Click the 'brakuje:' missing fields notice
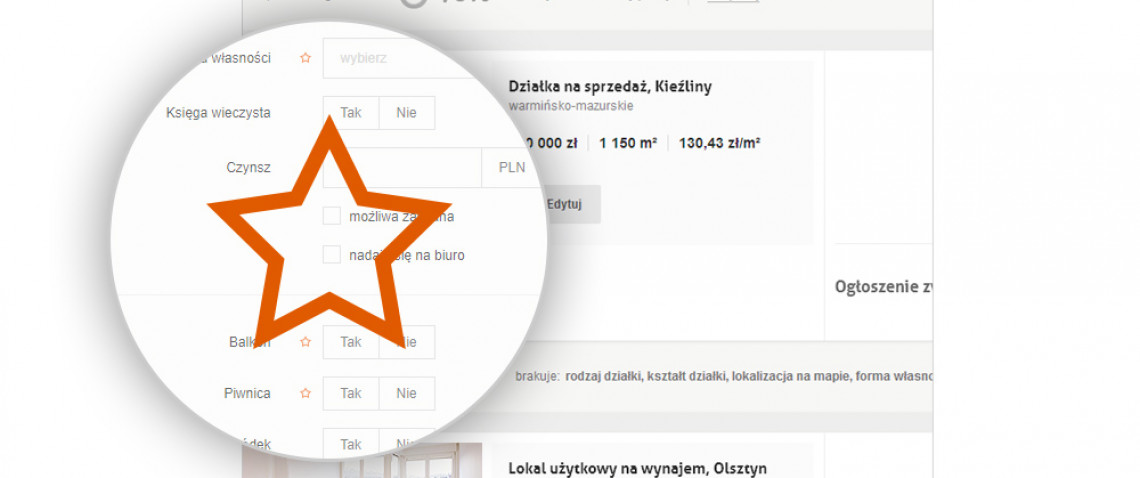The width and height of the screenshot is (1140, 478). click(537, 377)
